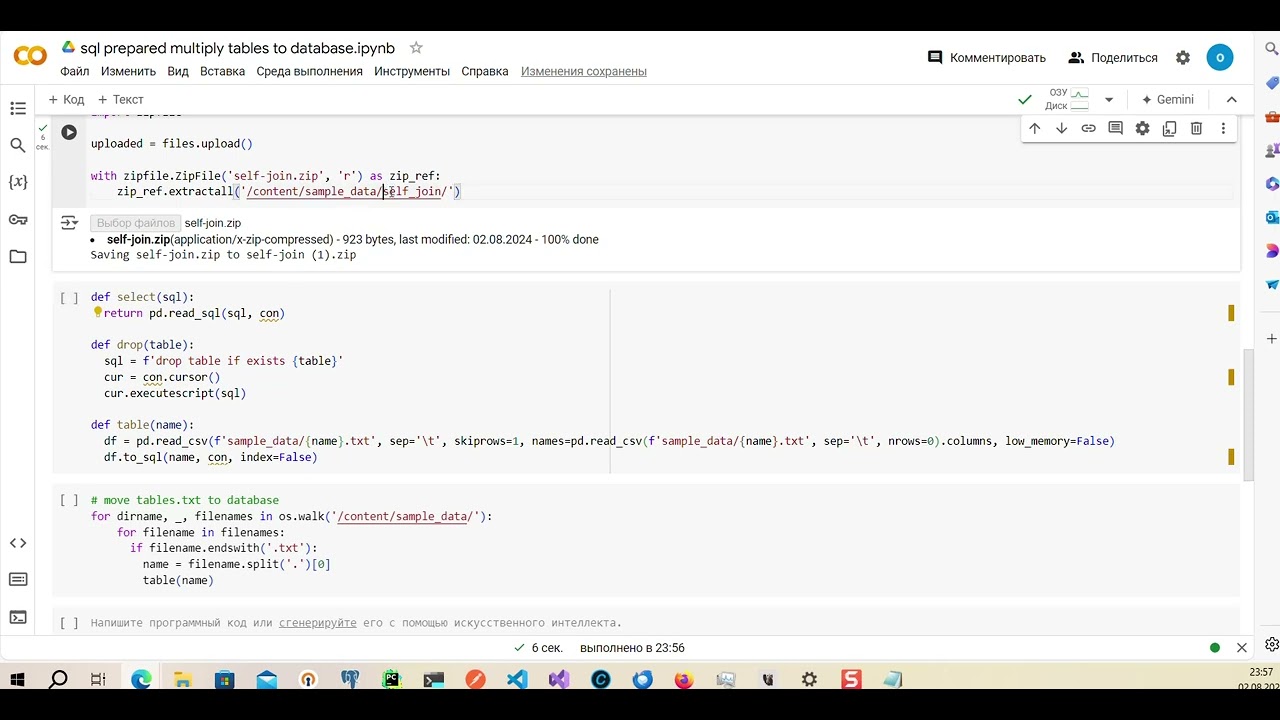Click the Изменения сохранены link
The image size is (1280, 720).
[583, 71]
